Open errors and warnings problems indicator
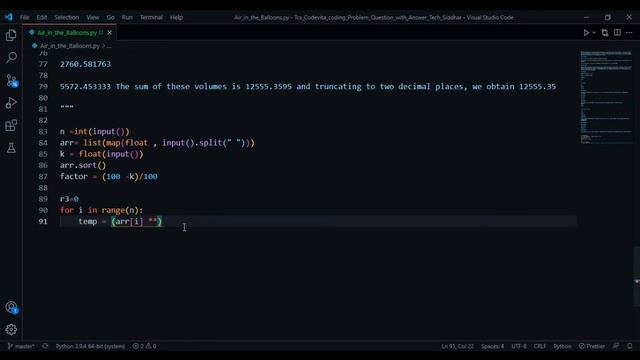The width and height of the screenshot is (640, 360). pos(144,346)
